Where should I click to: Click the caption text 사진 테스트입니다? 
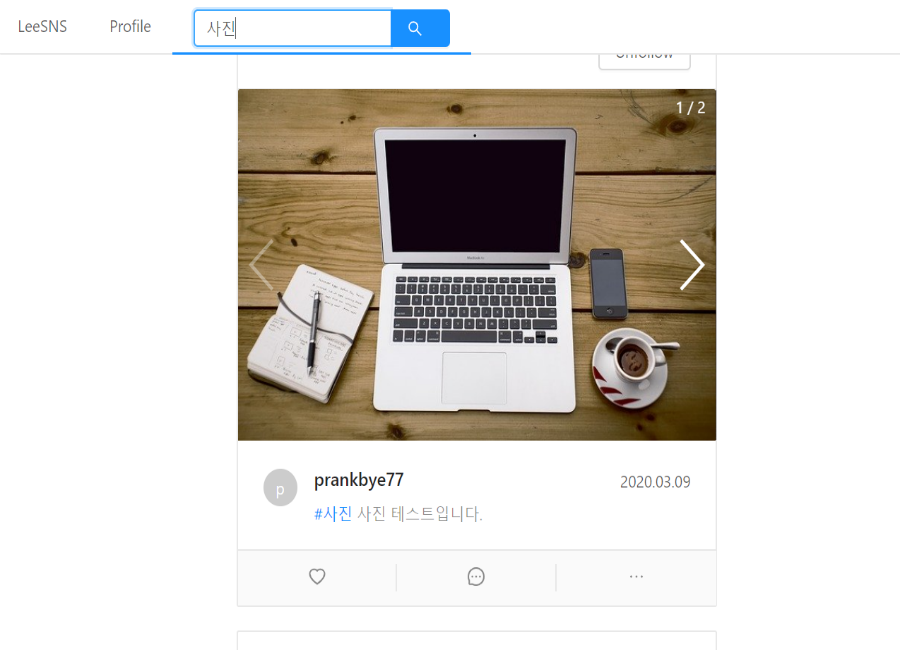point(420,513)
